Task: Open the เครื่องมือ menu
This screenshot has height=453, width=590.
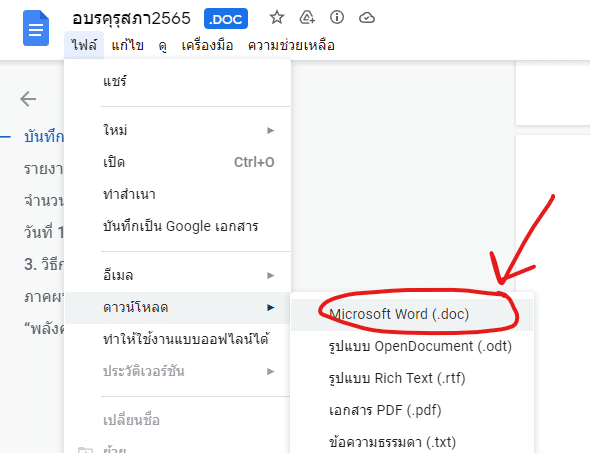Action: (207, 45)
